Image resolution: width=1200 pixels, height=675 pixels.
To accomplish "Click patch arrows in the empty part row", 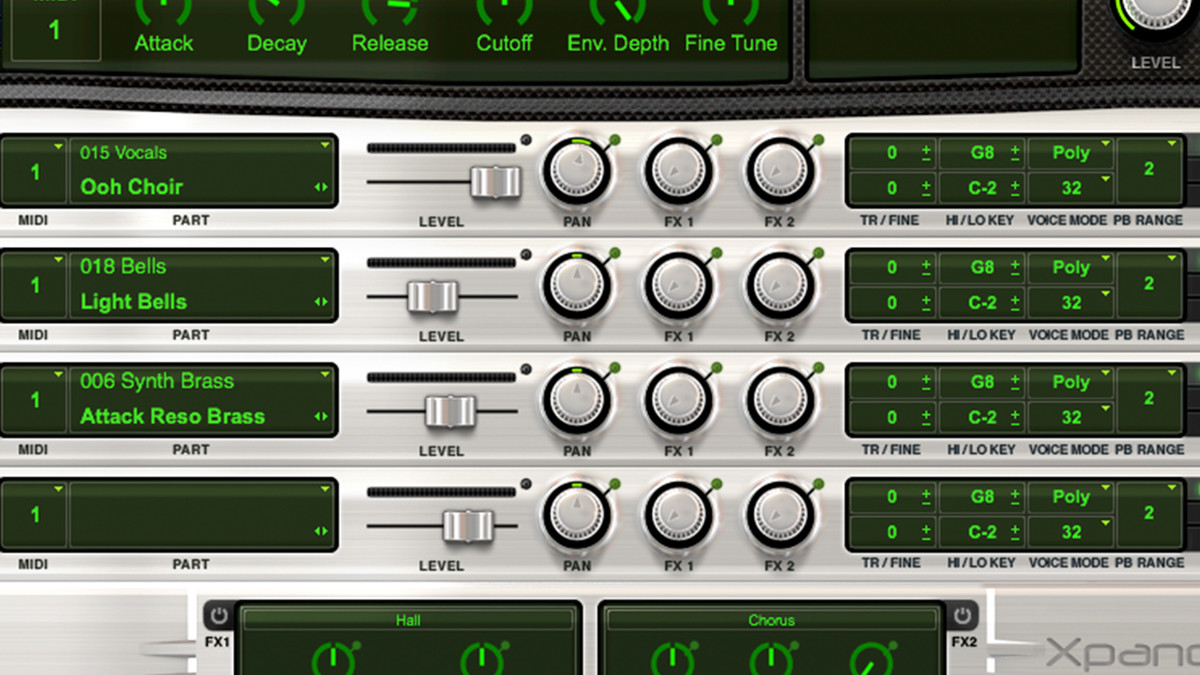I will pyautogui.click(x=321, y=531).
